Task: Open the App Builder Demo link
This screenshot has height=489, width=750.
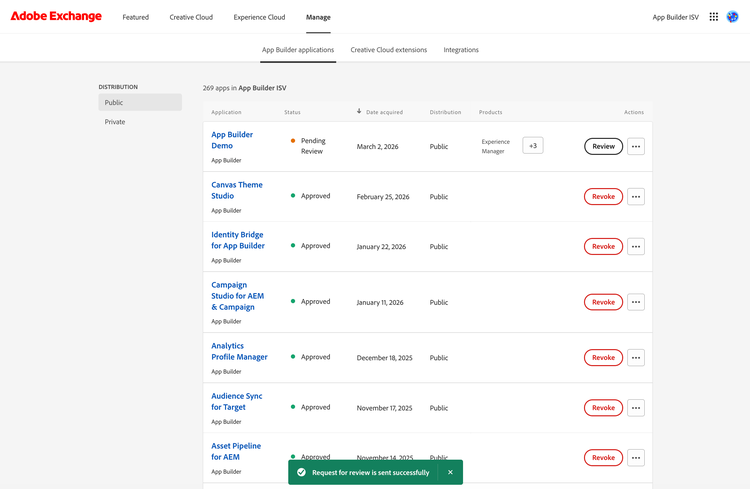Action: point(232,140)
